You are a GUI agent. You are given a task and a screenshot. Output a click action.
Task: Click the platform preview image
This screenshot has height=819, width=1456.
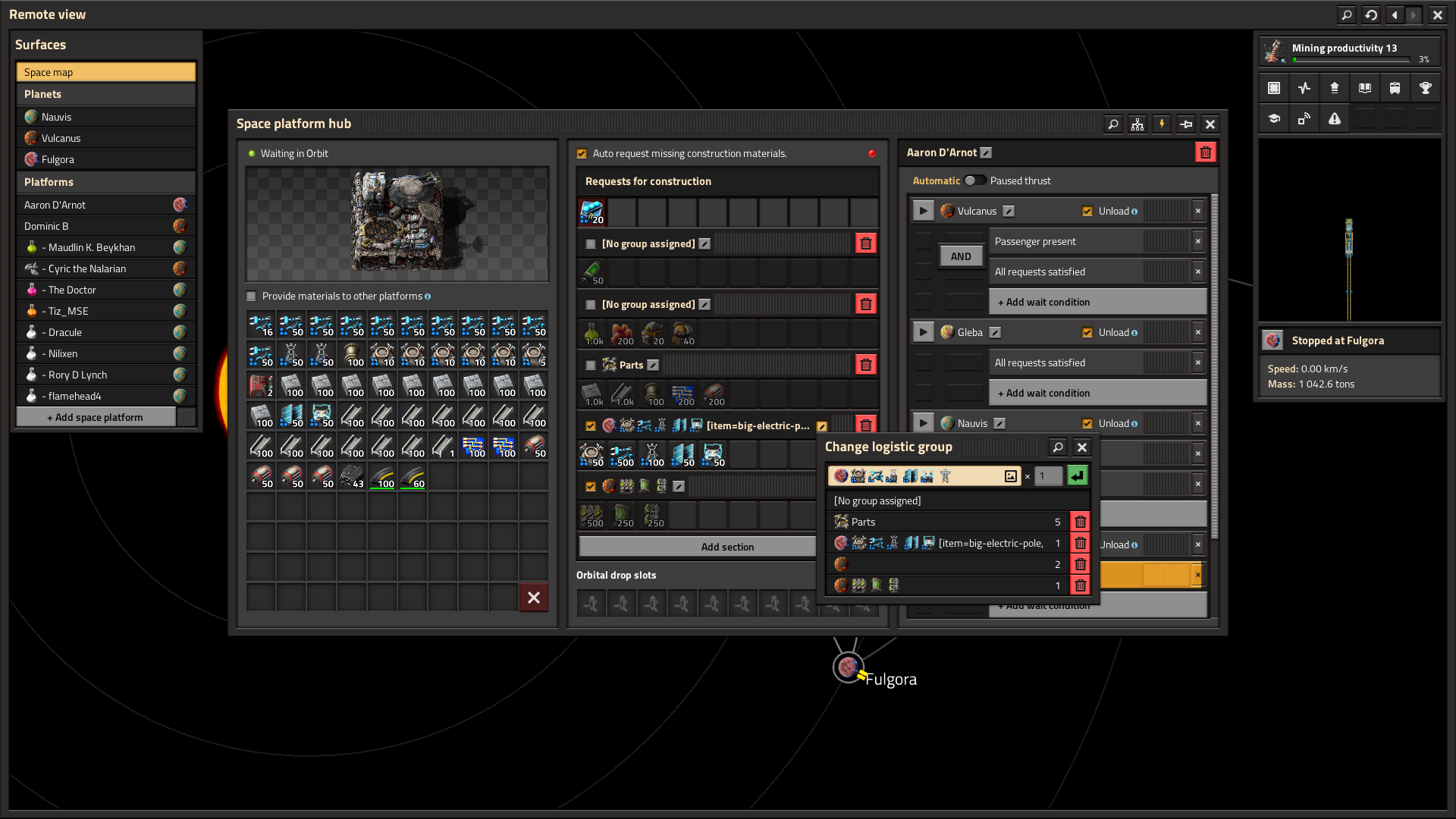pyautogui.click(x=397, y=224)
